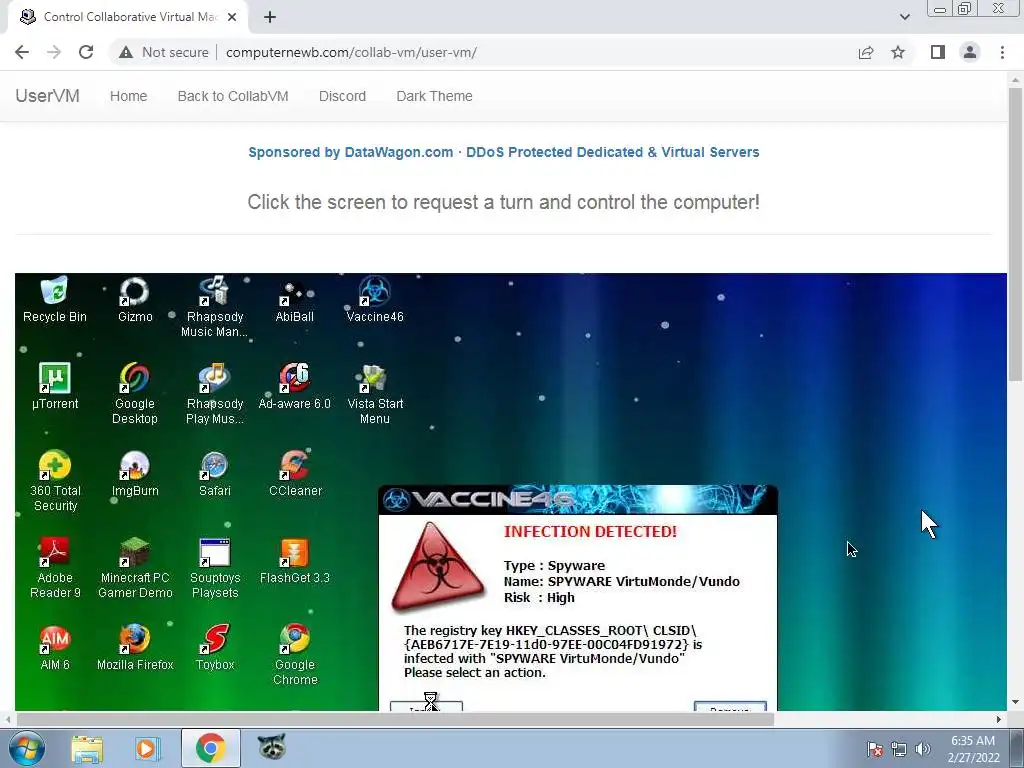The width and height of the screenshot is (1024, 768).
Task: Click the Not secure warning indicator
Action: point(165,52)
